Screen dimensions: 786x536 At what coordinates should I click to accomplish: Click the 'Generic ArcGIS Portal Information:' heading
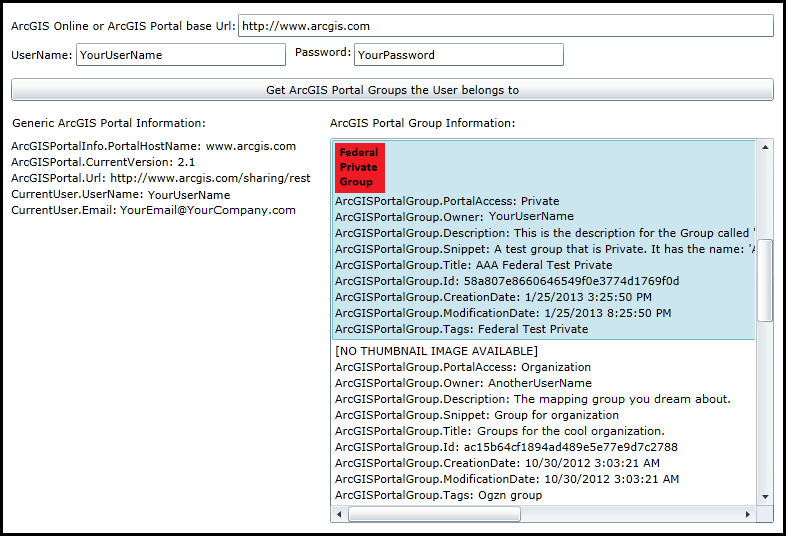(109, 123)
